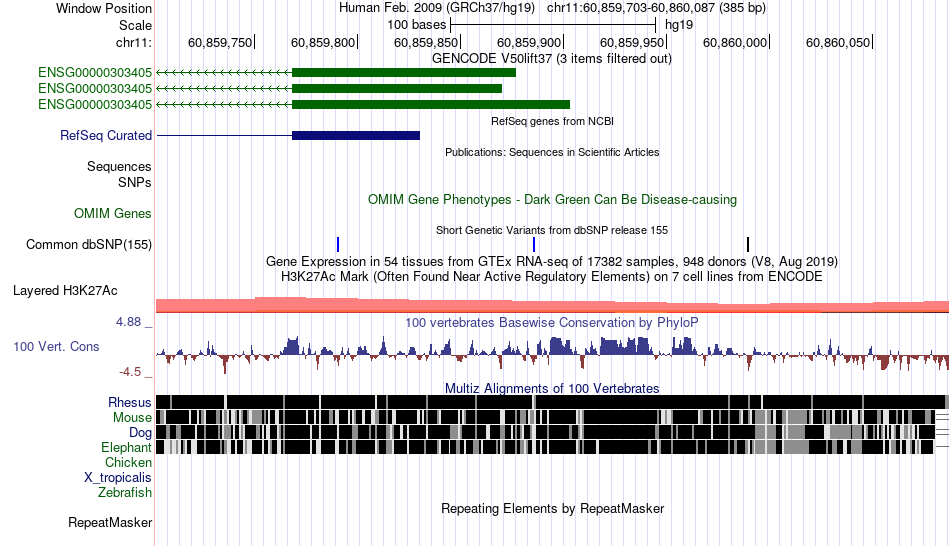Image resolution: width=950 pixels, height=546 pixels.
Task: Click the first green GENCODE exon bar
Action: [x=404, y=73]
